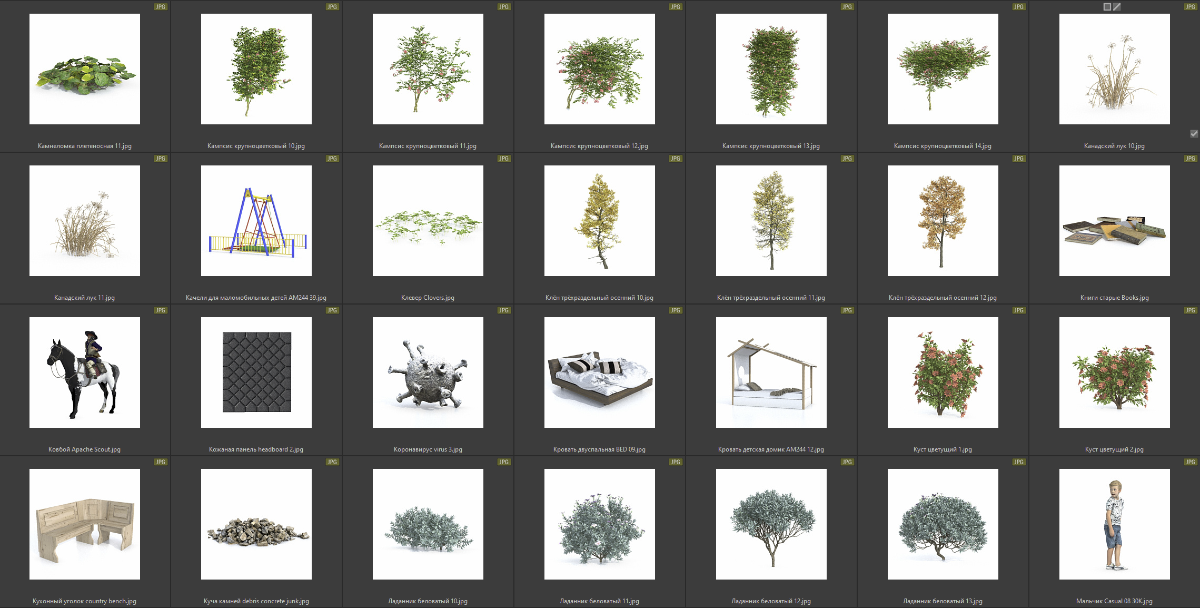This screenshot has height=608, width=1200.
Task: Select the leather headboard panel thumbnail
Action: pos(257,372)
